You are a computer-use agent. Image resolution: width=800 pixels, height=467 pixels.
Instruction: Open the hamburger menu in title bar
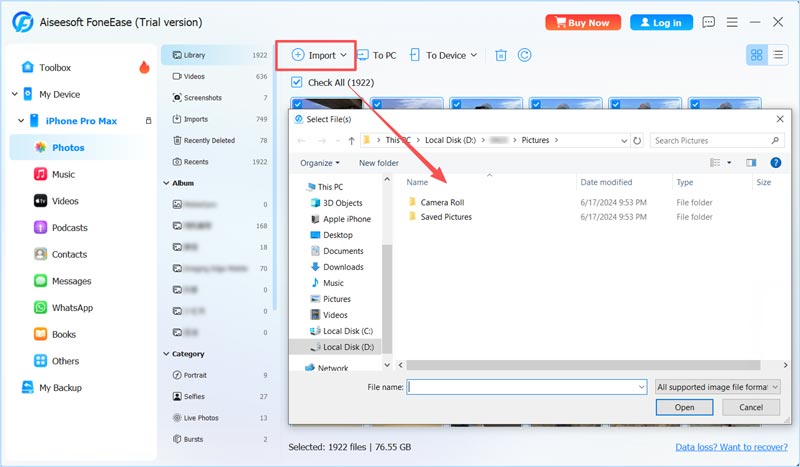click(732, 22)
